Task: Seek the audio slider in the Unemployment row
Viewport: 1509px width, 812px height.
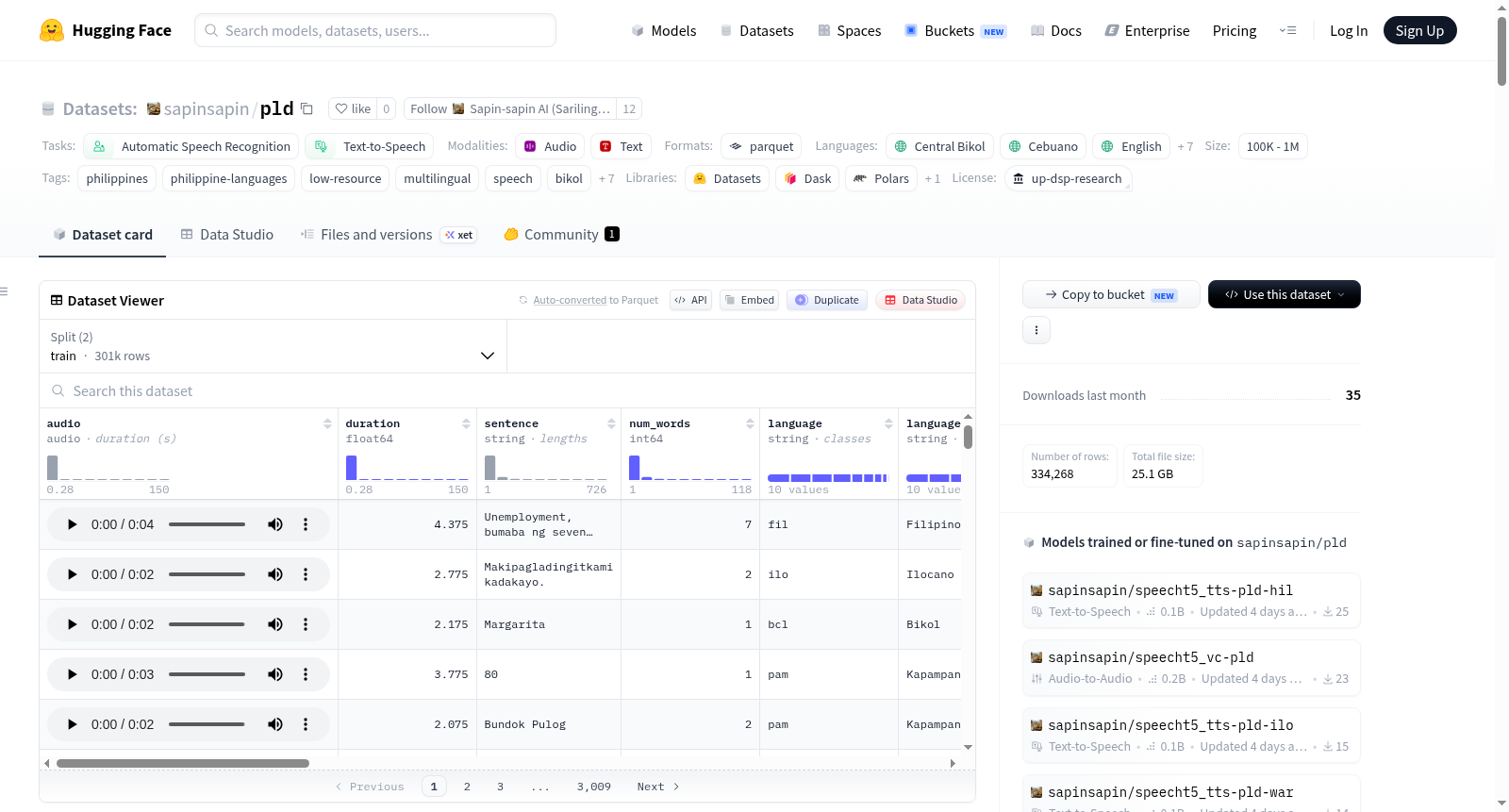Action: 207,524
